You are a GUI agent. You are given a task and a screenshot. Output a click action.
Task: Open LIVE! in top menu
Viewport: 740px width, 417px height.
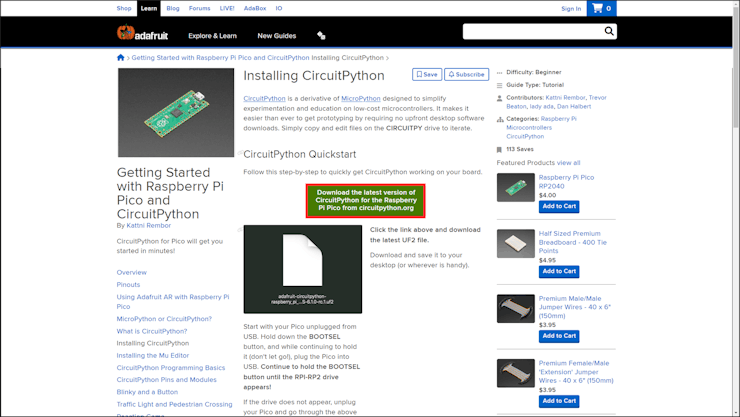[x=227, y=8]
